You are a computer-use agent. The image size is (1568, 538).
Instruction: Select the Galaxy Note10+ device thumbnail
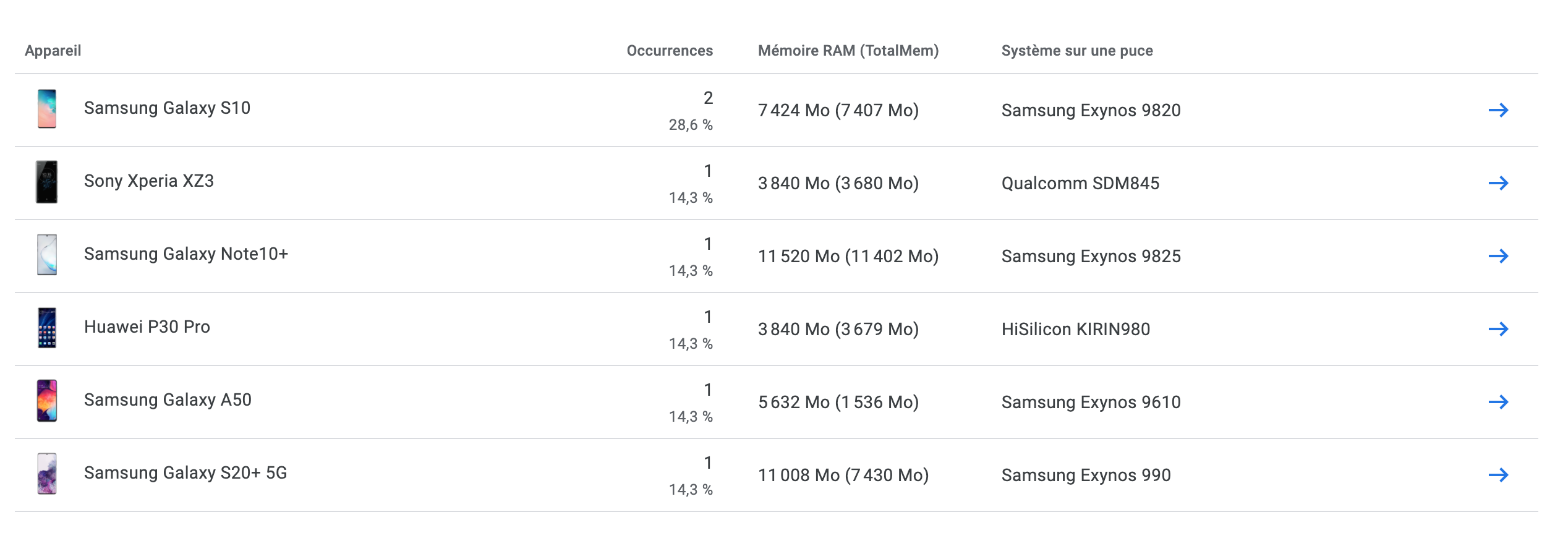pyautogui.click(x=47, y=255)
